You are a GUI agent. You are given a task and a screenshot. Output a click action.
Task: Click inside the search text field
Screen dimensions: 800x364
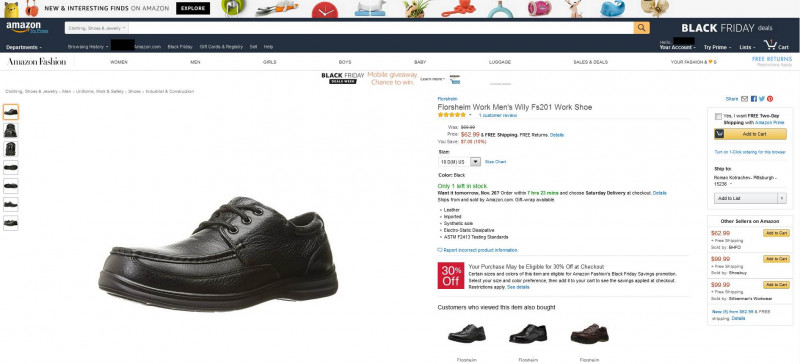pyautogui.click(x=381, y=28)
